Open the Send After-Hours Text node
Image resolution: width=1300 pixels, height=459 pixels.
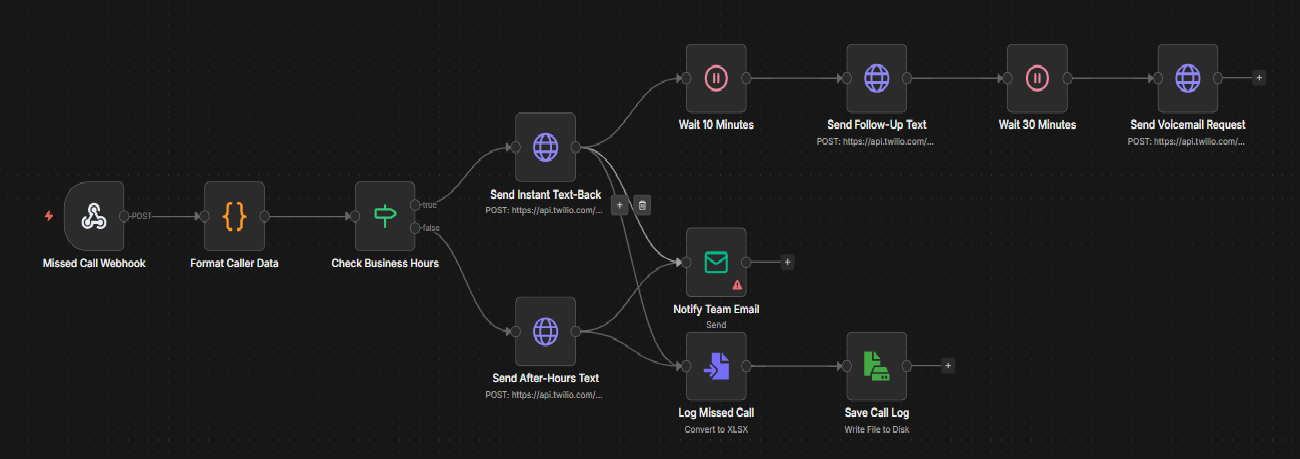point(545,331)
